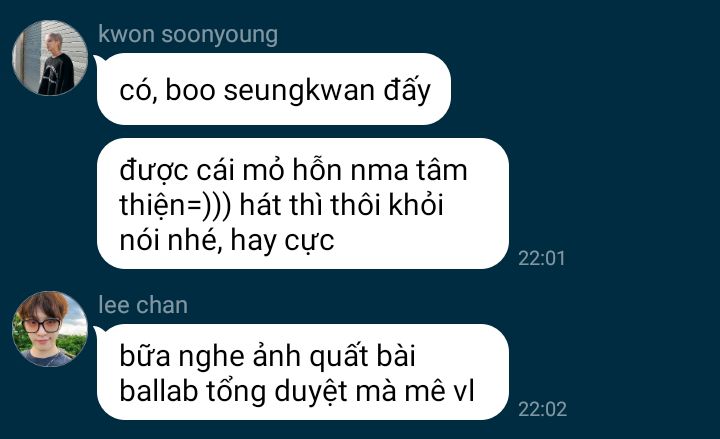Click the word 'quất' in lee chan's message
The width and height of the screenshot is (720, 439).
point(339,356)
